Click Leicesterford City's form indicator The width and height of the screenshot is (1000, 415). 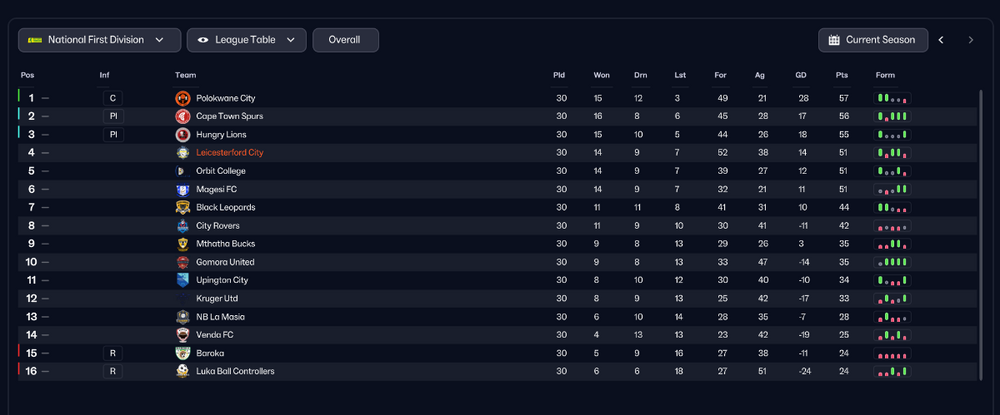(892, 153)
